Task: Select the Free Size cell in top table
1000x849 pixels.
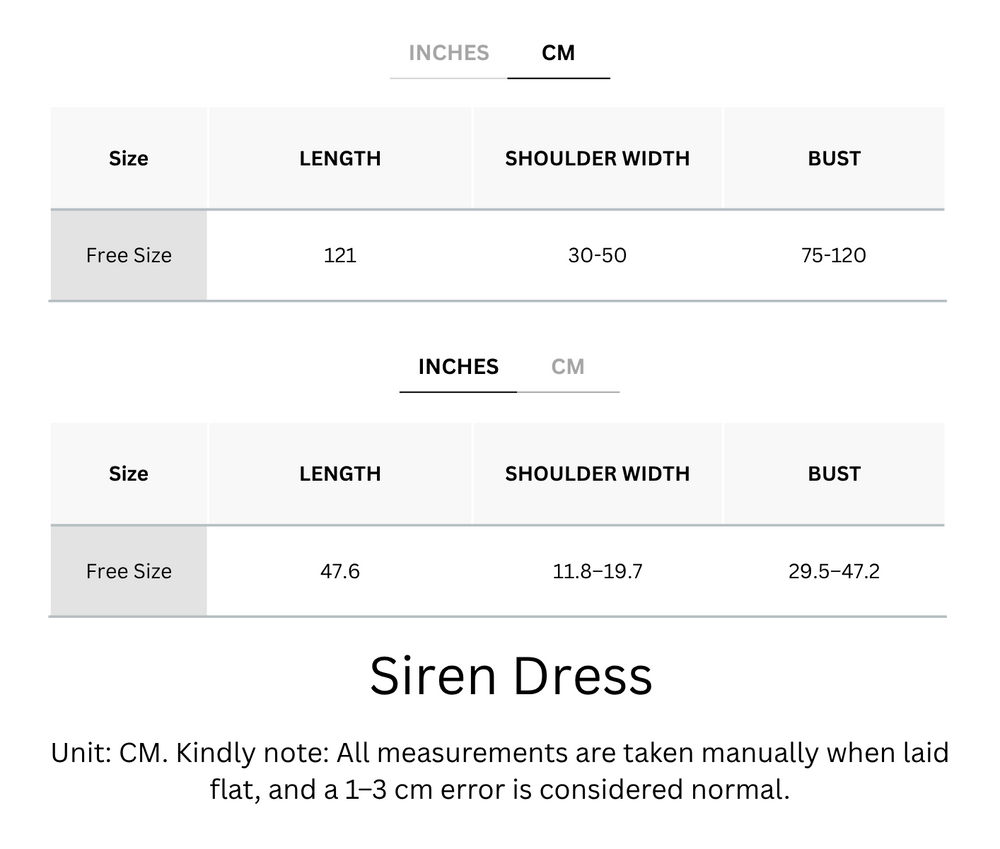Action: 128,255
